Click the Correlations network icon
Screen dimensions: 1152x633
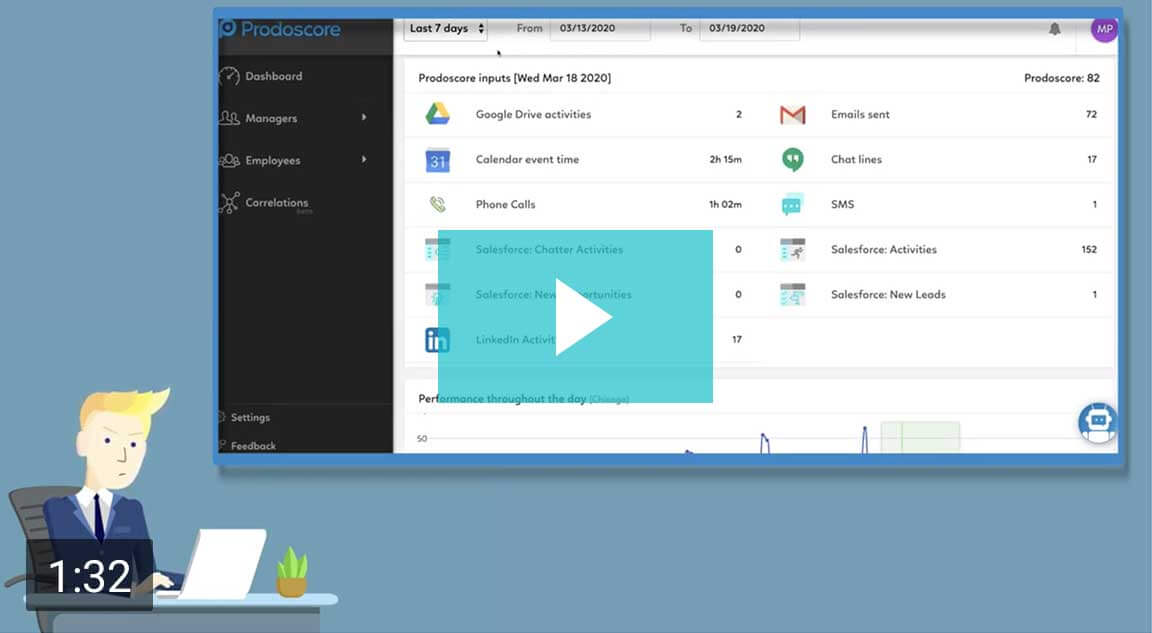click(229, 203)
